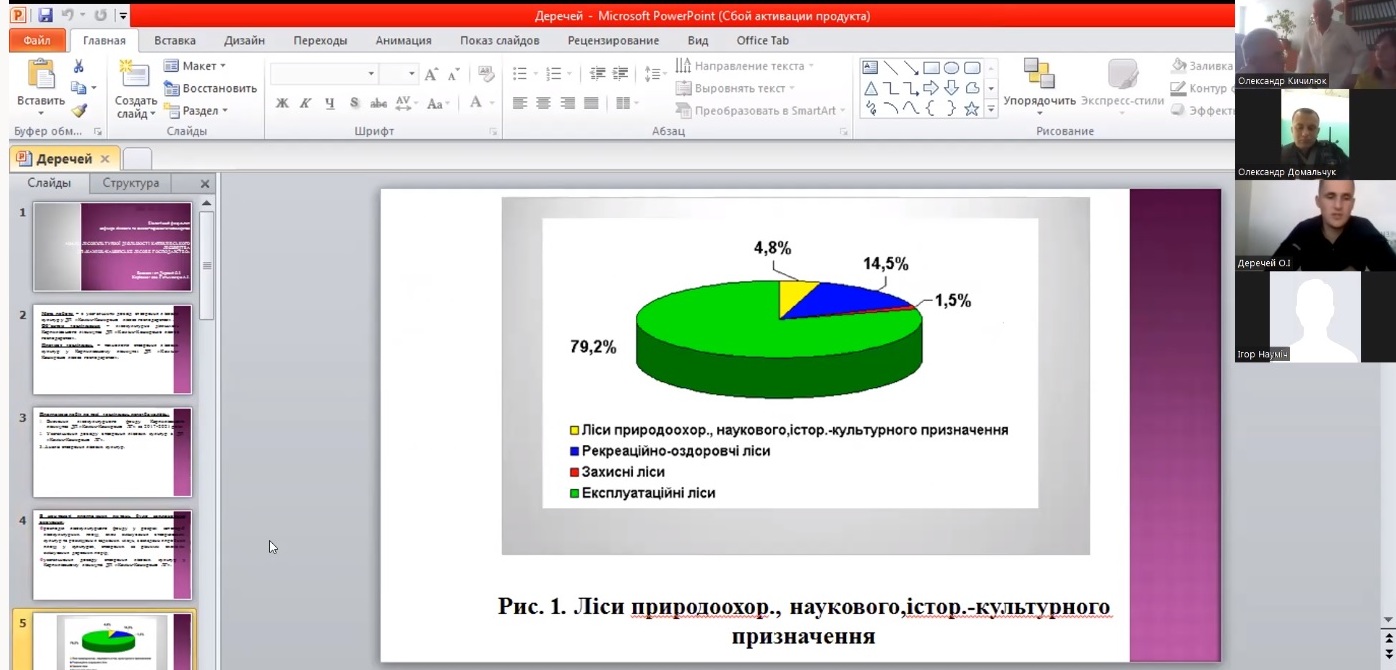The width and height of the screenshot is (1396, 670).
Task: Apply bold formatting with the Ж icon
Action: [x=281, y=103]
